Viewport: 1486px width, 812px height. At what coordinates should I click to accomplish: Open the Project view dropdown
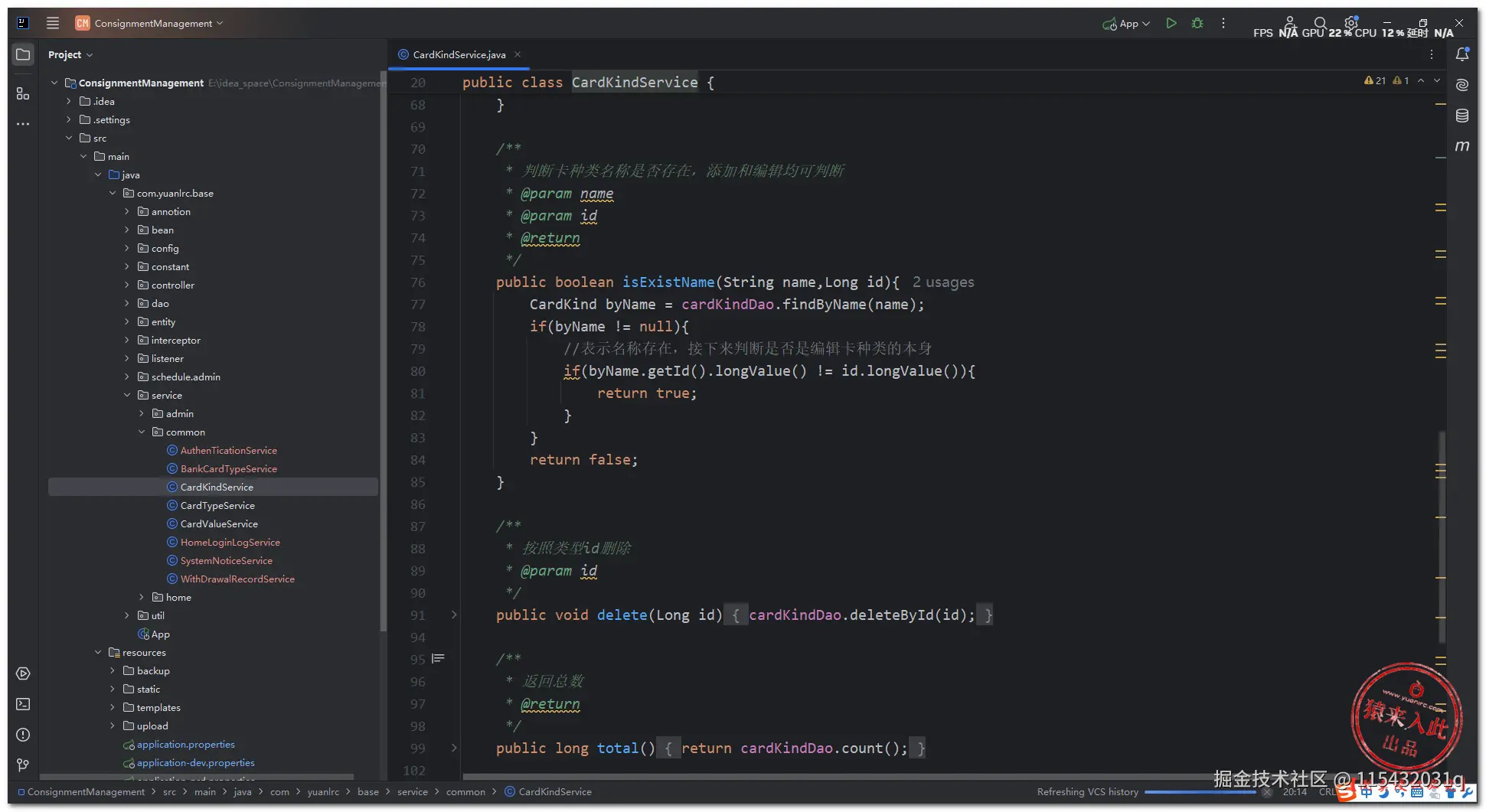pyautogui.click(x=70, y=54)
